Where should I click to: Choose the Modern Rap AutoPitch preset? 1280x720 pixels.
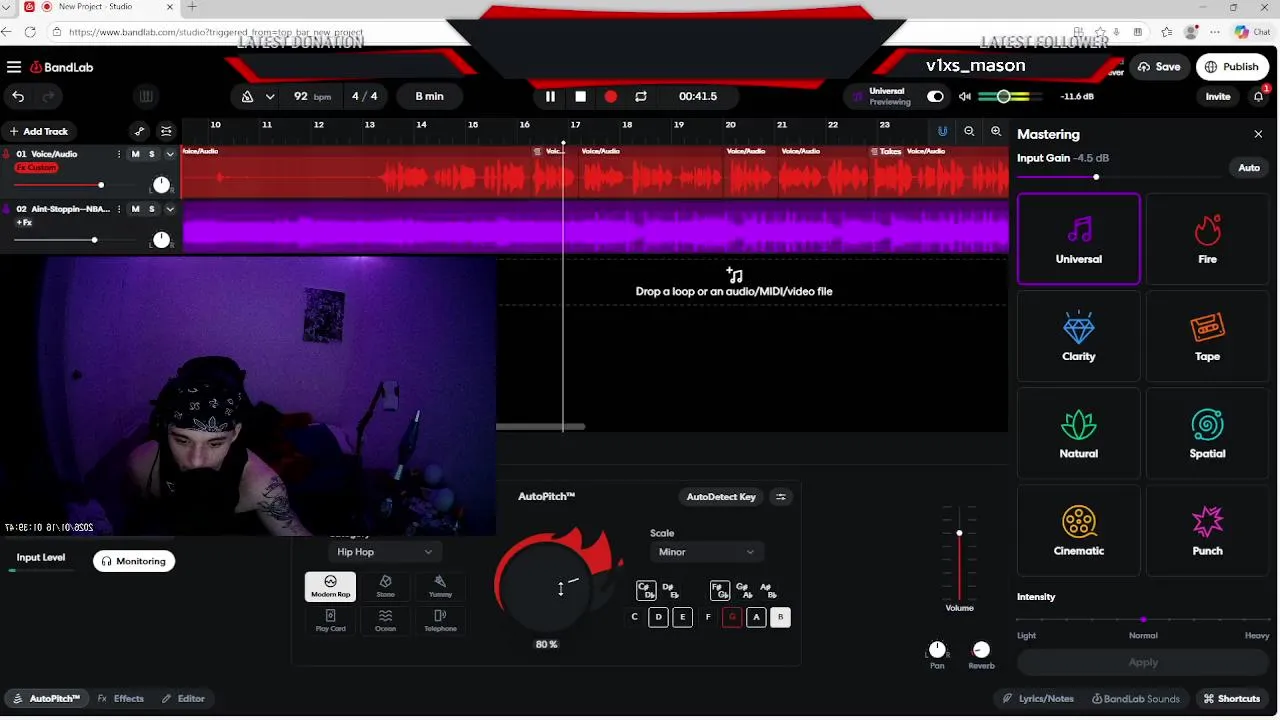tap(330, 586)
